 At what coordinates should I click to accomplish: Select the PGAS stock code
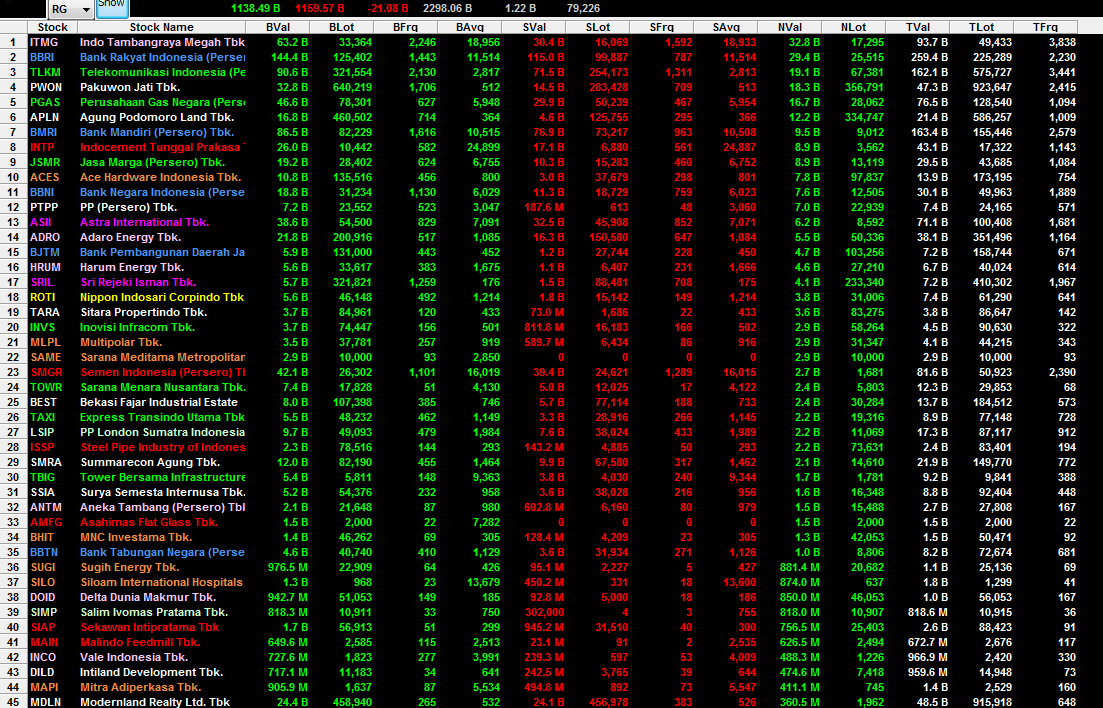point(45,102)
